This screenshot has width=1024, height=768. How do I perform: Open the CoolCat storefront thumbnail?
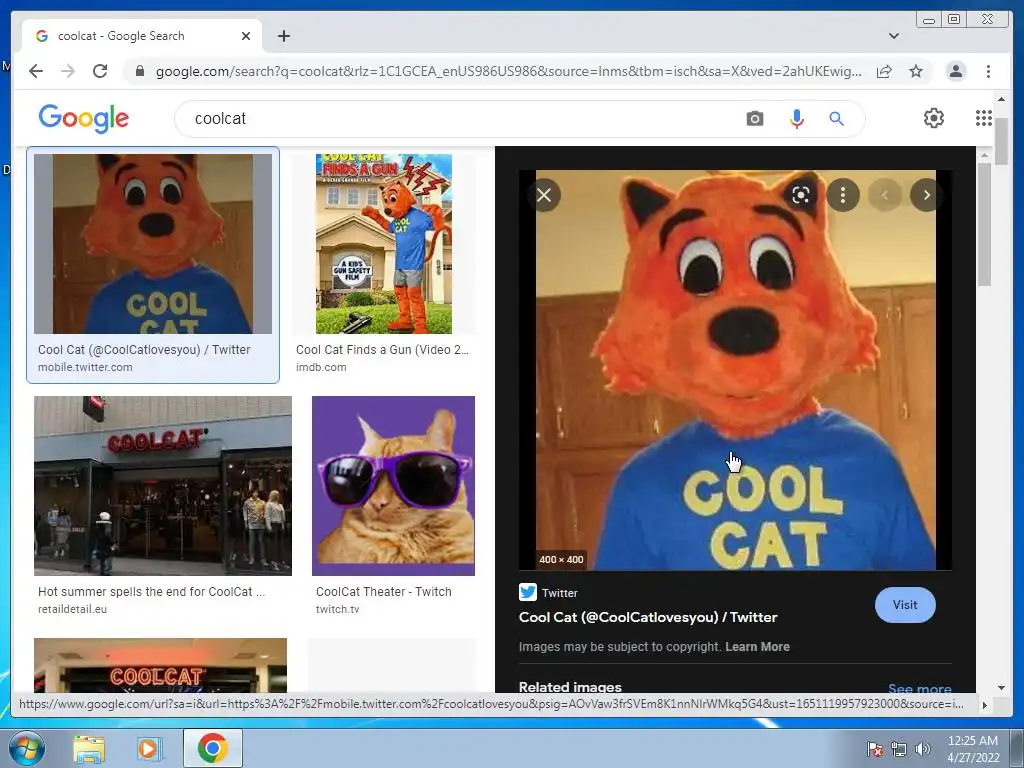coord(163,486)
